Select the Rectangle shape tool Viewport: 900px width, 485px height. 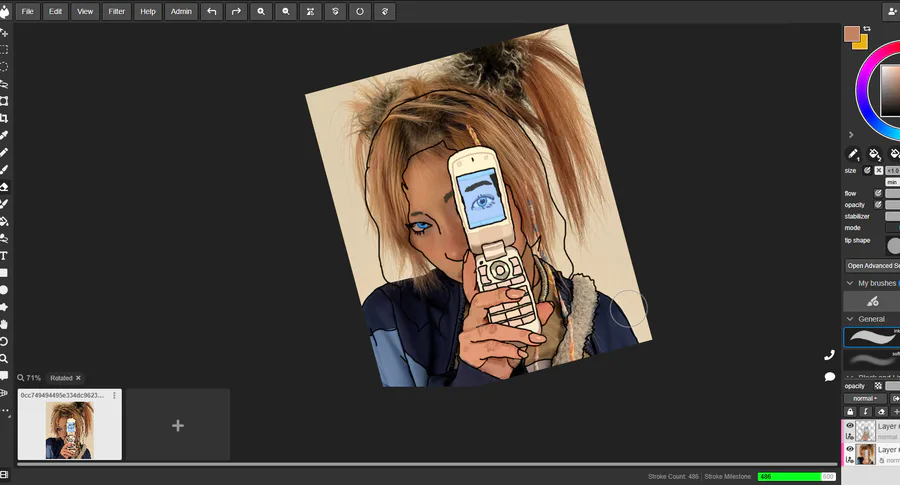point(3,273)
